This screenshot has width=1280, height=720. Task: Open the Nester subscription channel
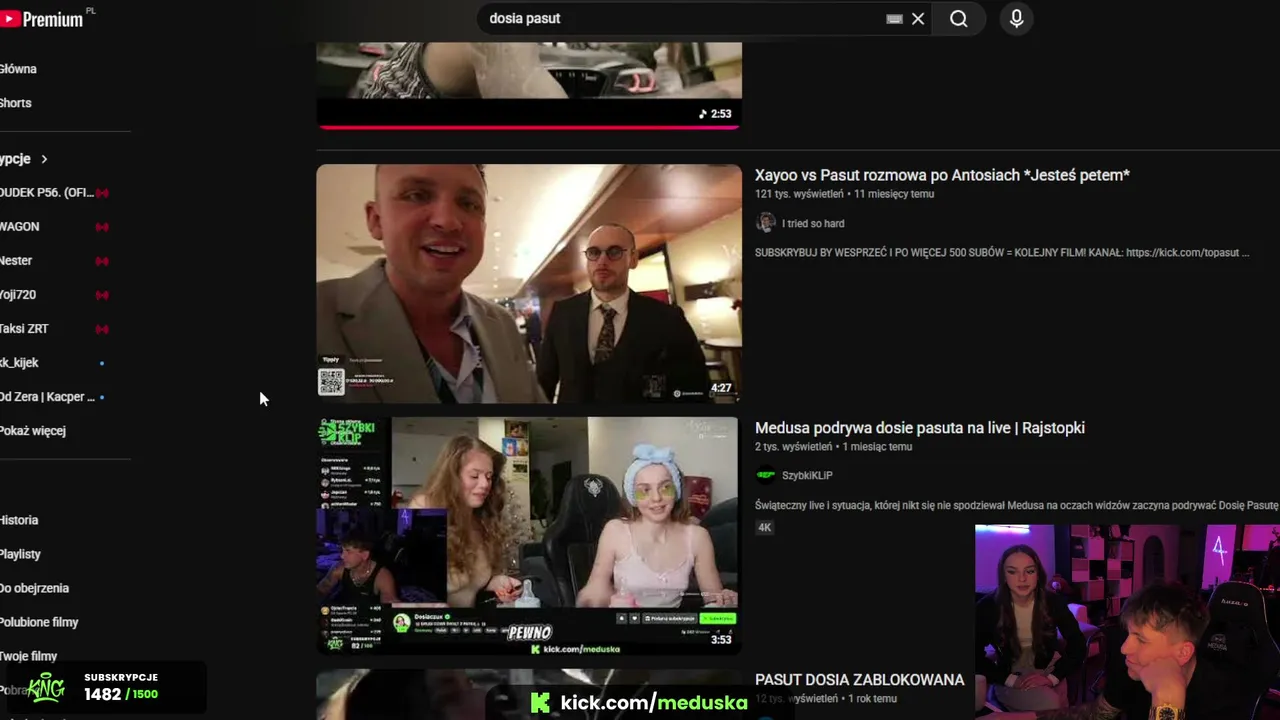(16, 261)
